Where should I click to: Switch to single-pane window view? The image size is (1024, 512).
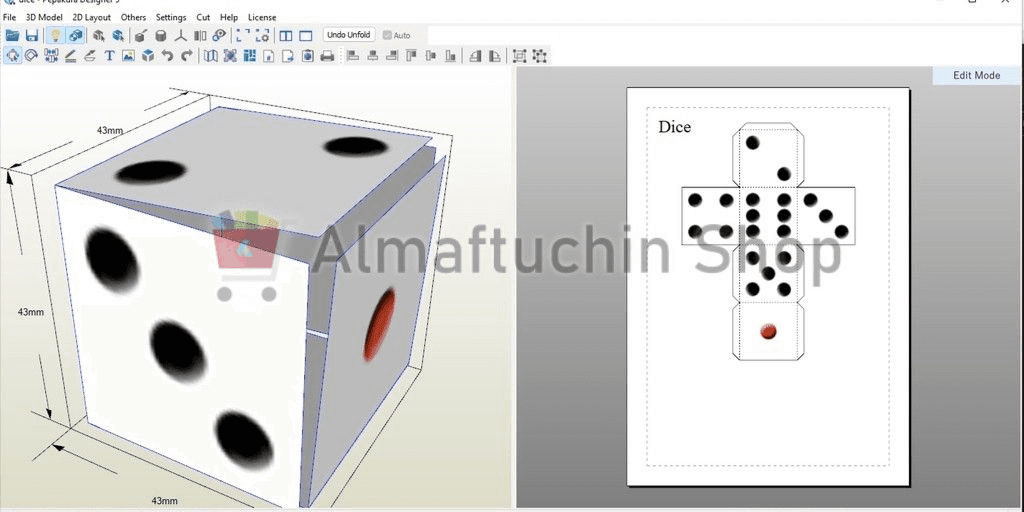(x=305, y=35)
